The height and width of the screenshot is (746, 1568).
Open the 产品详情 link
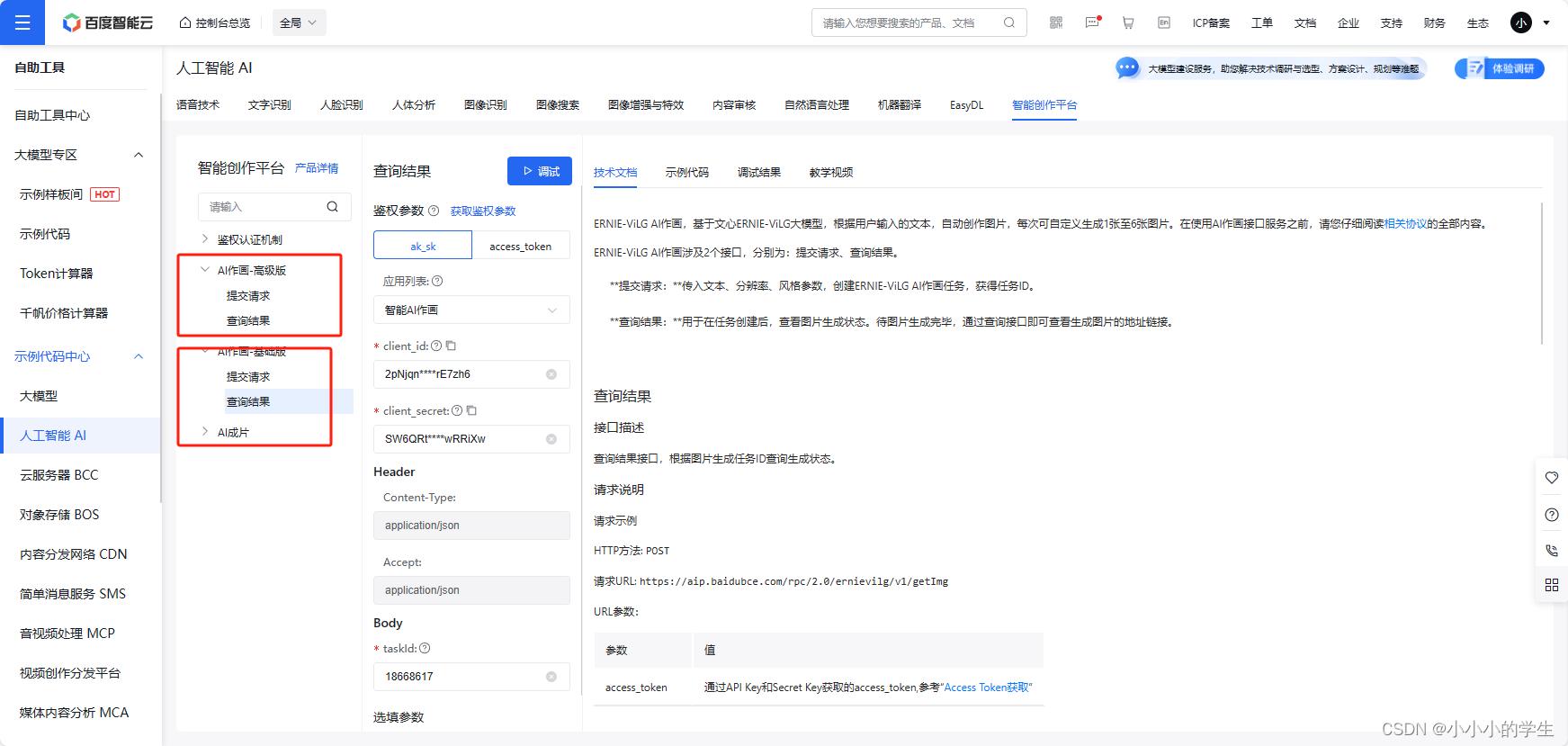click(317, 168)
